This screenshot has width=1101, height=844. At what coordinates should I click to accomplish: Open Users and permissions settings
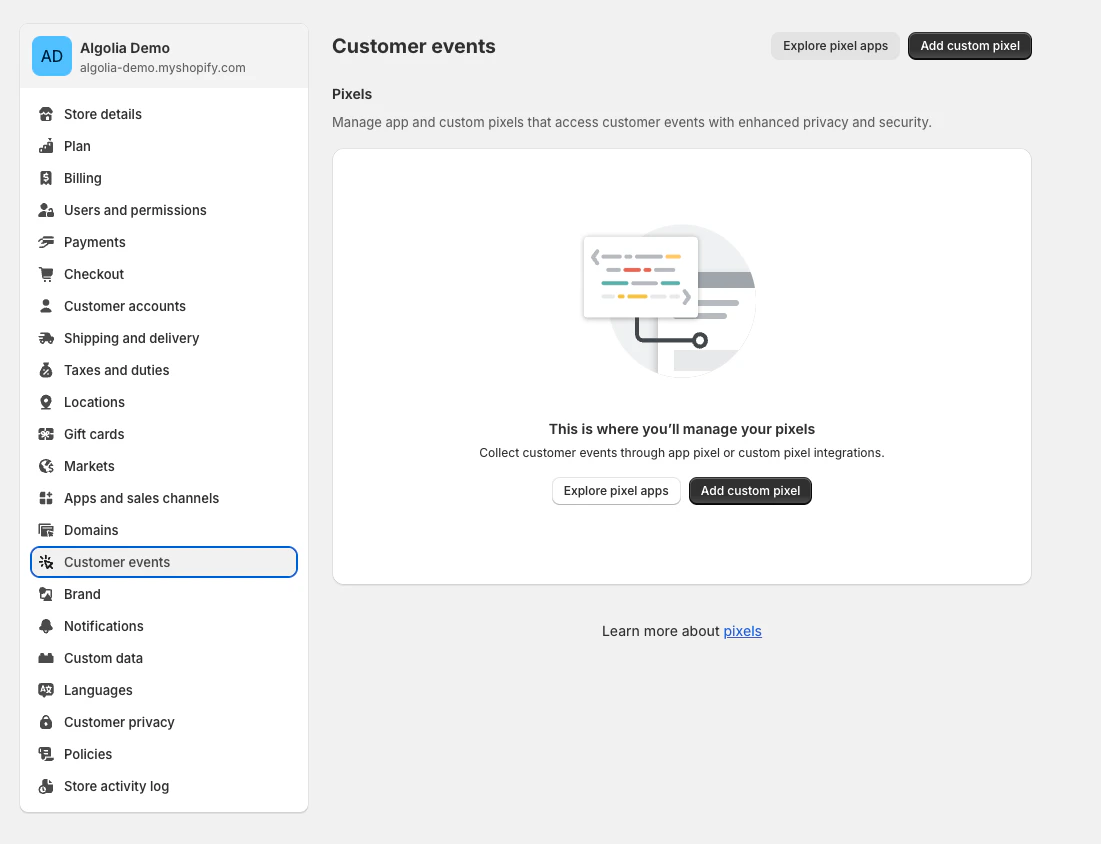(135, 210)
